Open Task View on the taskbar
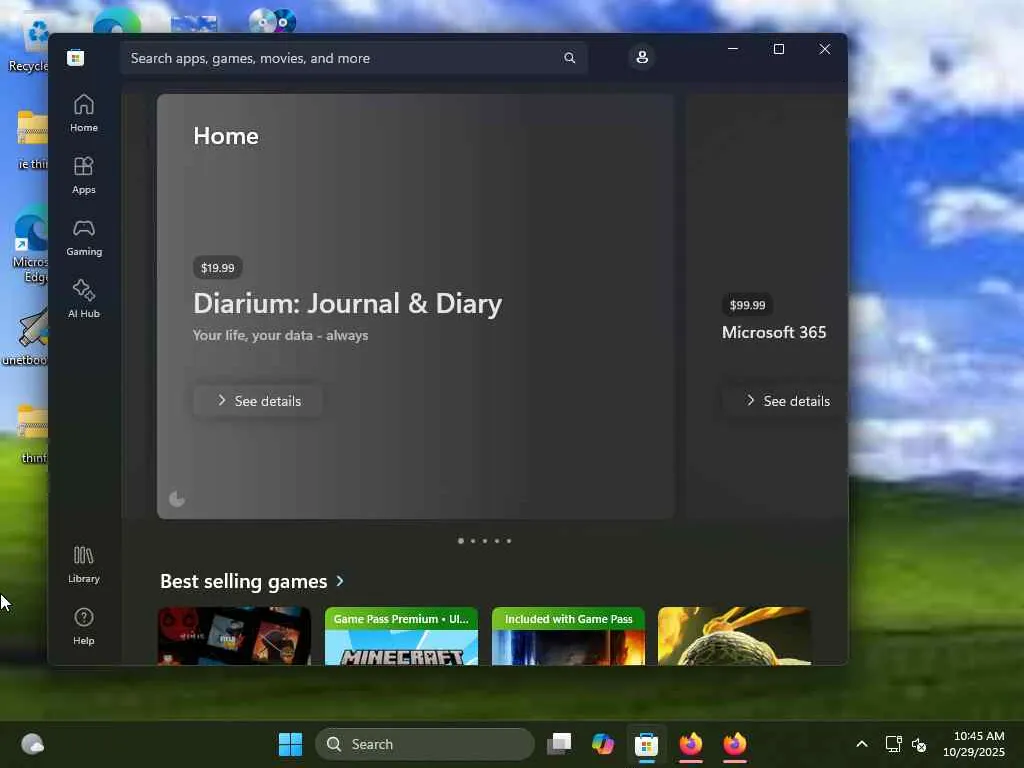Screen dimensions: 1024x768 tap(559, 744)
